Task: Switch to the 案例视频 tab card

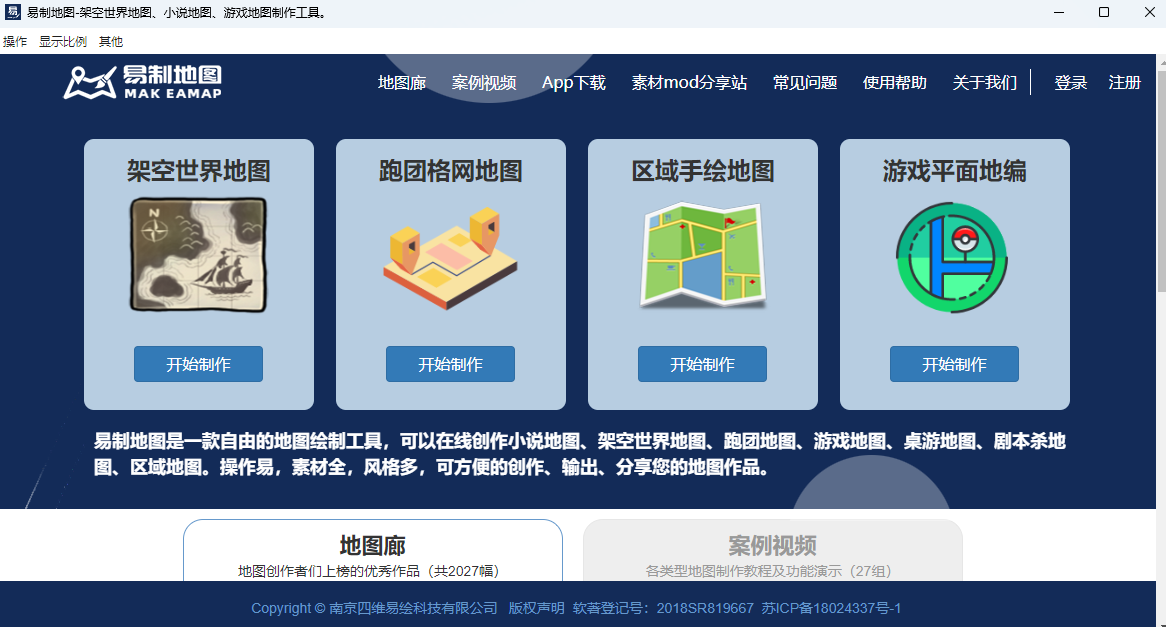Action: click(772, 552)
